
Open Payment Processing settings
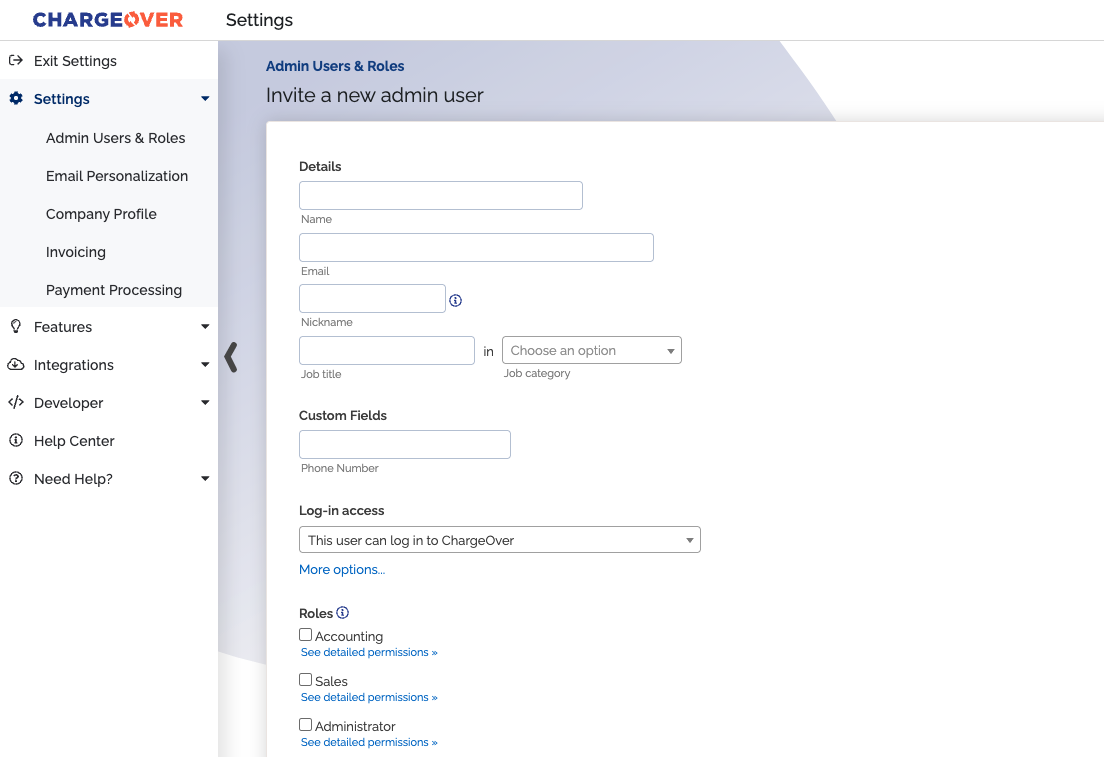(x=114, y=290)
